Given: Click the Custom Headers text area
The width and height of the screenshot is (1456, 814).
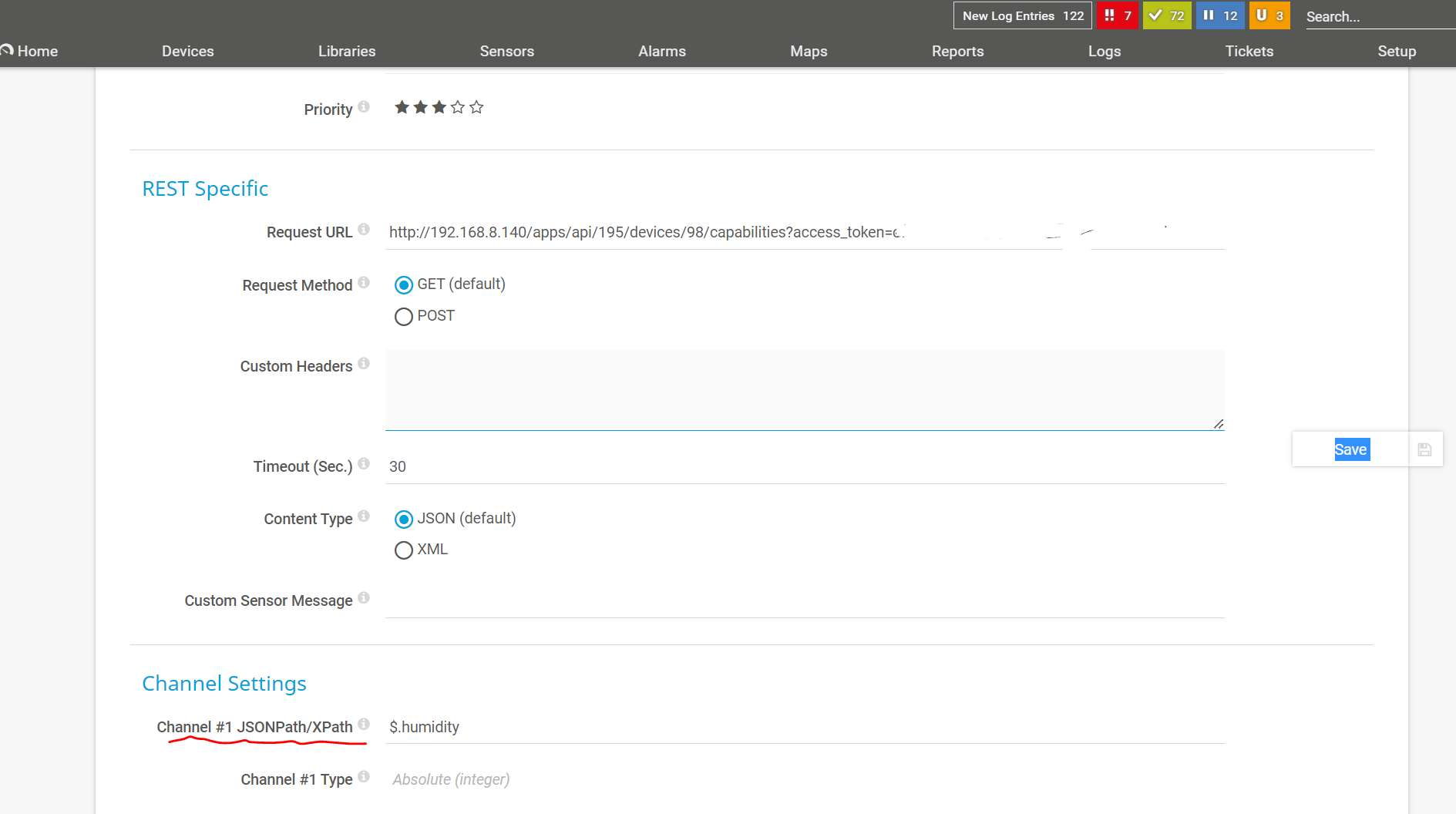Looking at the screenshot, I should (x=804, y=390).
